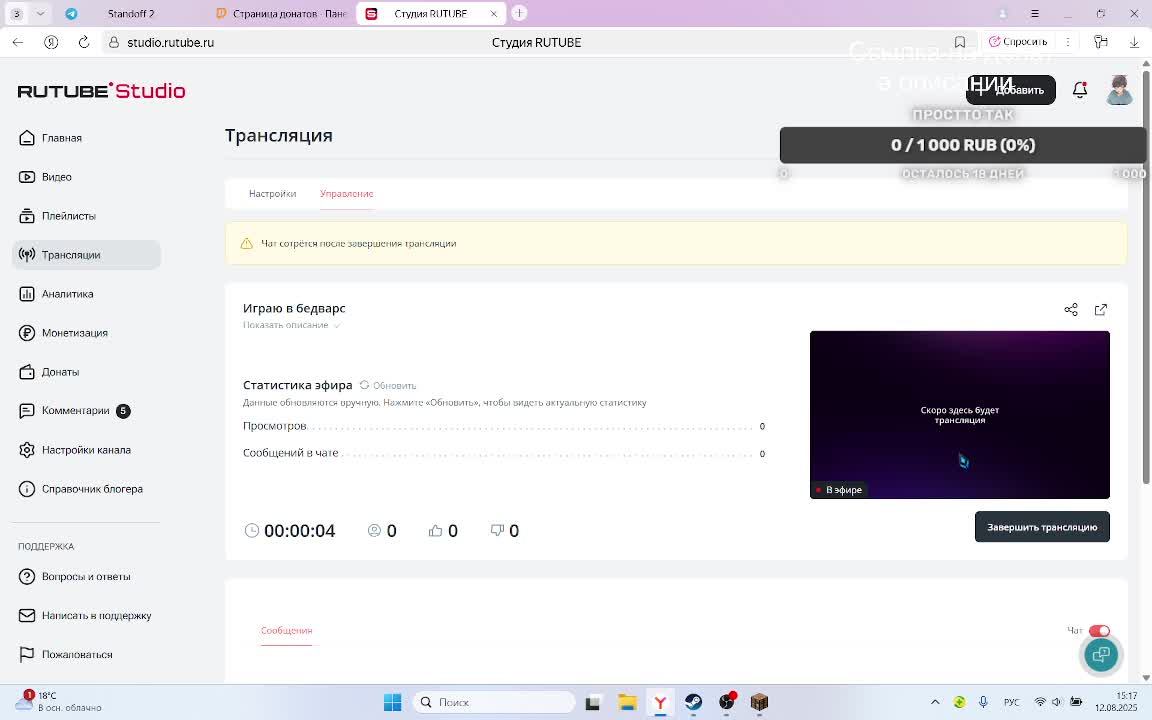Open the support chat floating button
The width and height of the screenshot is (1152, 720).
[x=1101, y=654]
